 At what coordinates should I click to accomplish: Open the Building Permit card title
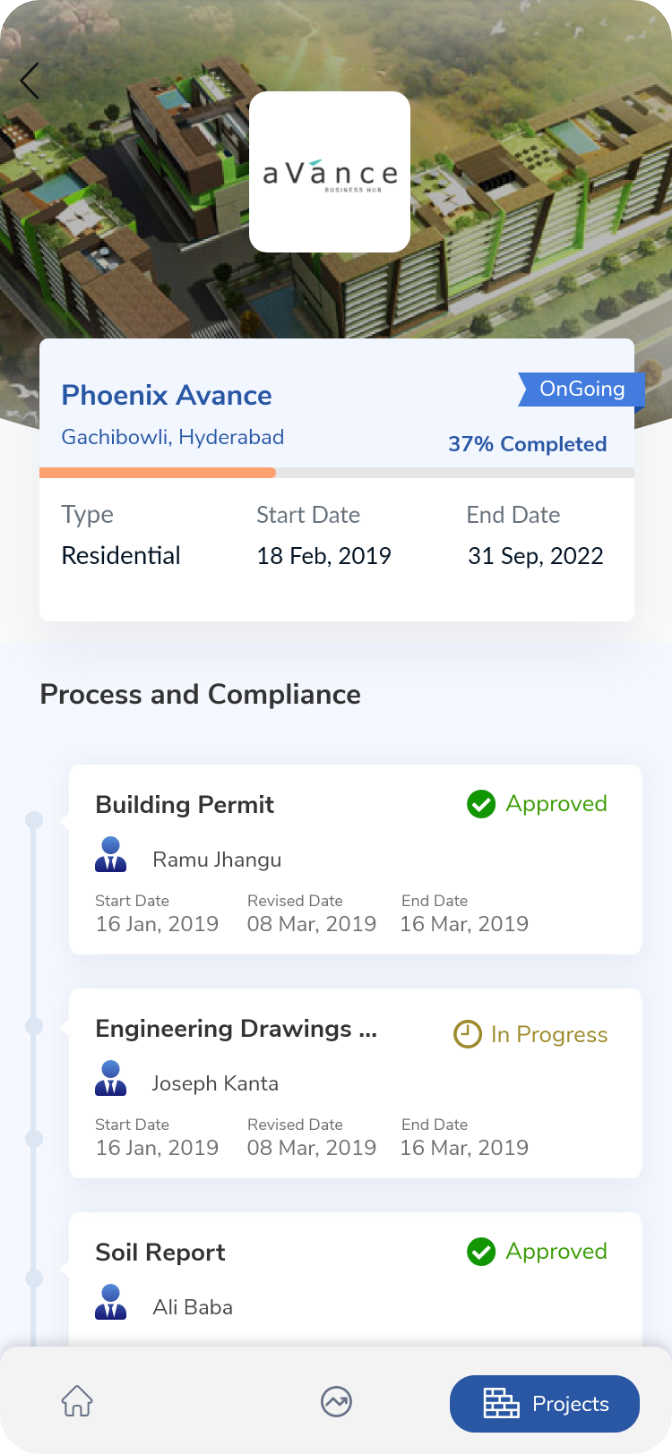184,805
